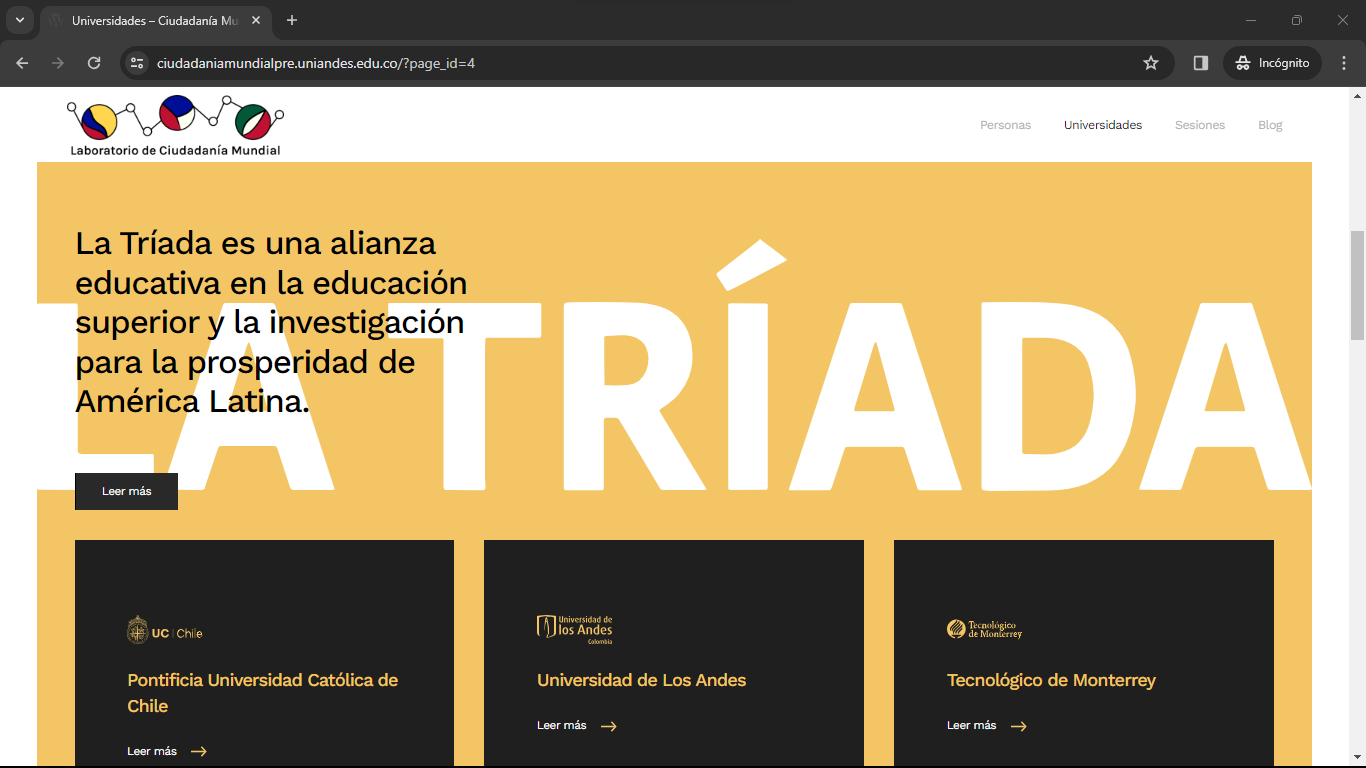Bookmark this page with star icon

1151,63
